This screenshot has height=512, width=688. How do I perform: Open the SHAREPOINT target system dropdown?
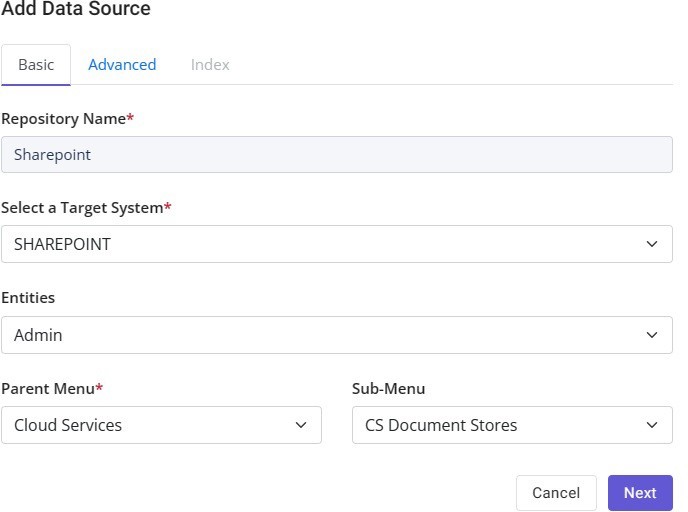337,244
